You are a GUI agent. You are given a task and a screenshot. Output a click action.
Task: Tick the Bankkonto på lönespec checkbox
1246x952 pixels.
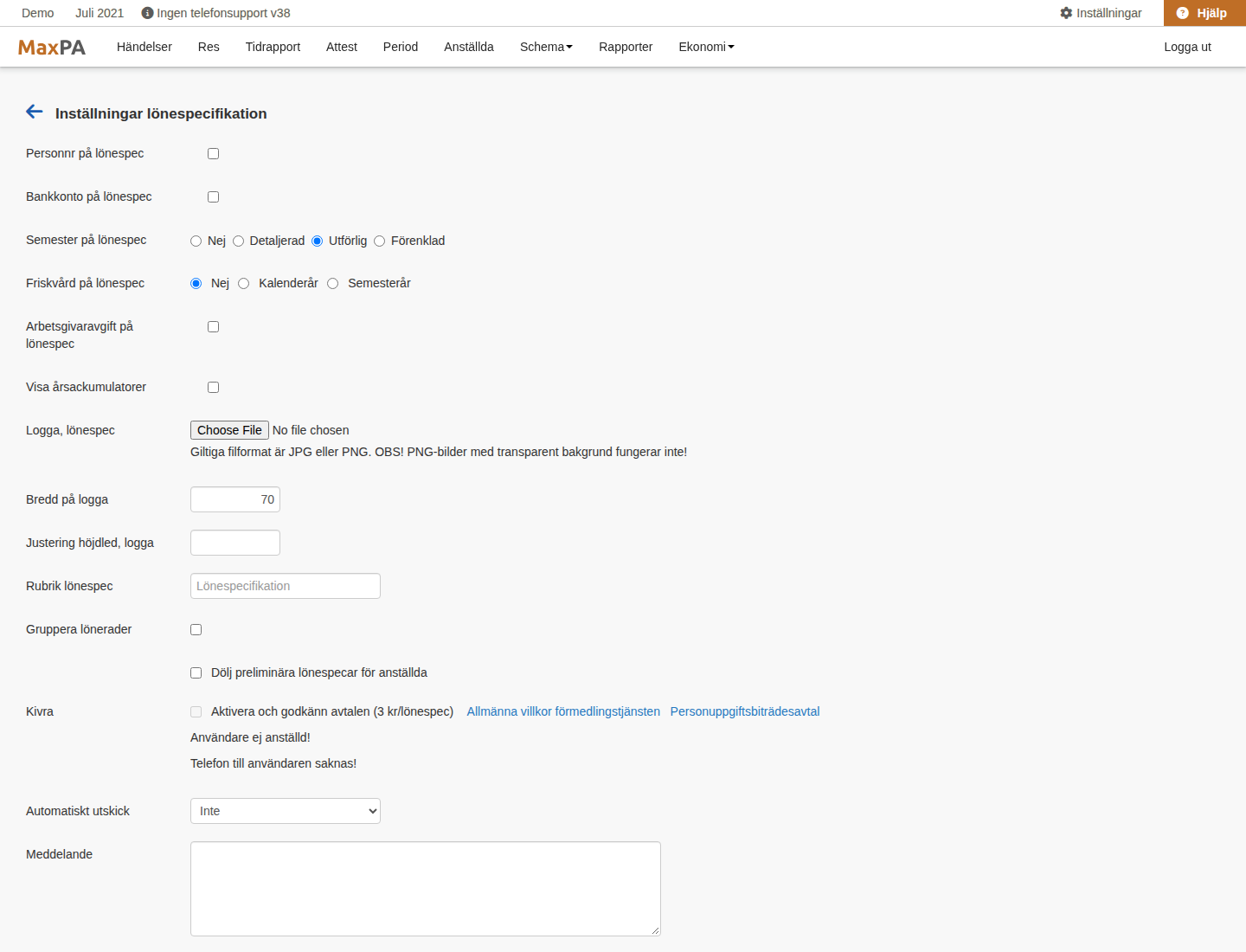point(213,196)
